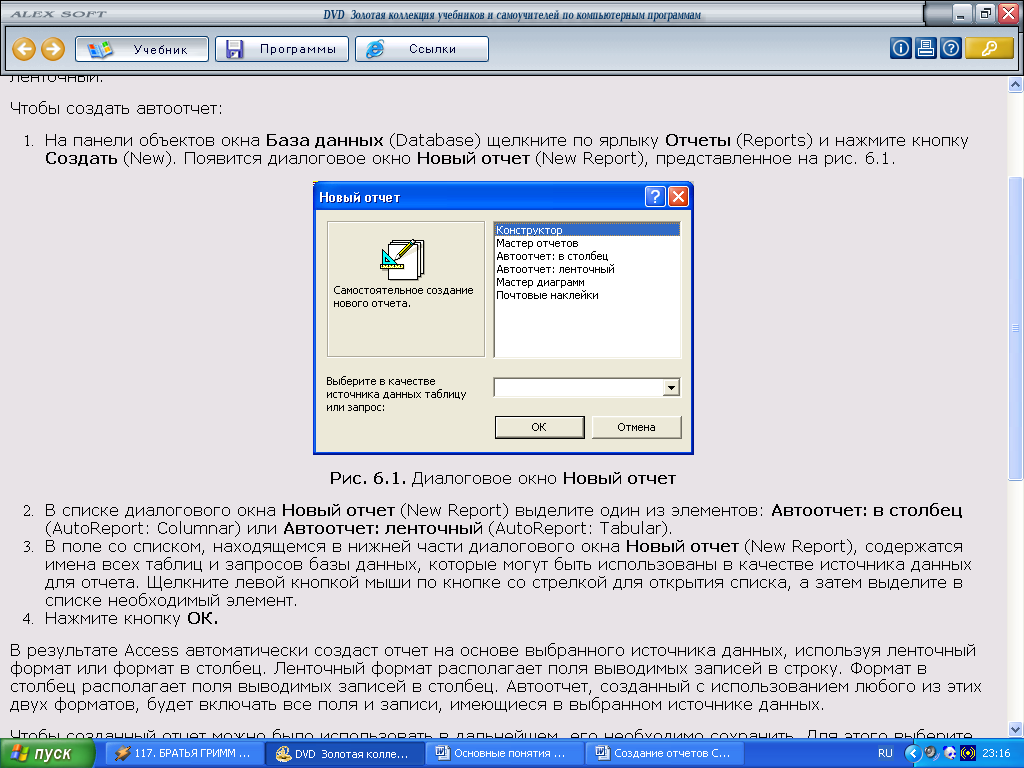
Task: Go forward with the orange right arrow
Action: [x=53, y=49]
